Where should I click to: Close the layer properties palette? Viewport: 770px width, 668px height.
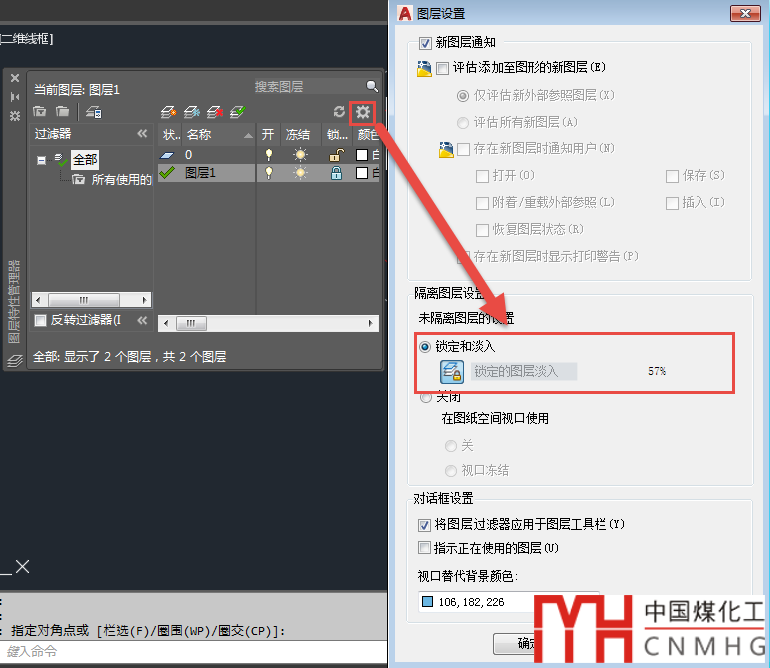tap(15, 78)
